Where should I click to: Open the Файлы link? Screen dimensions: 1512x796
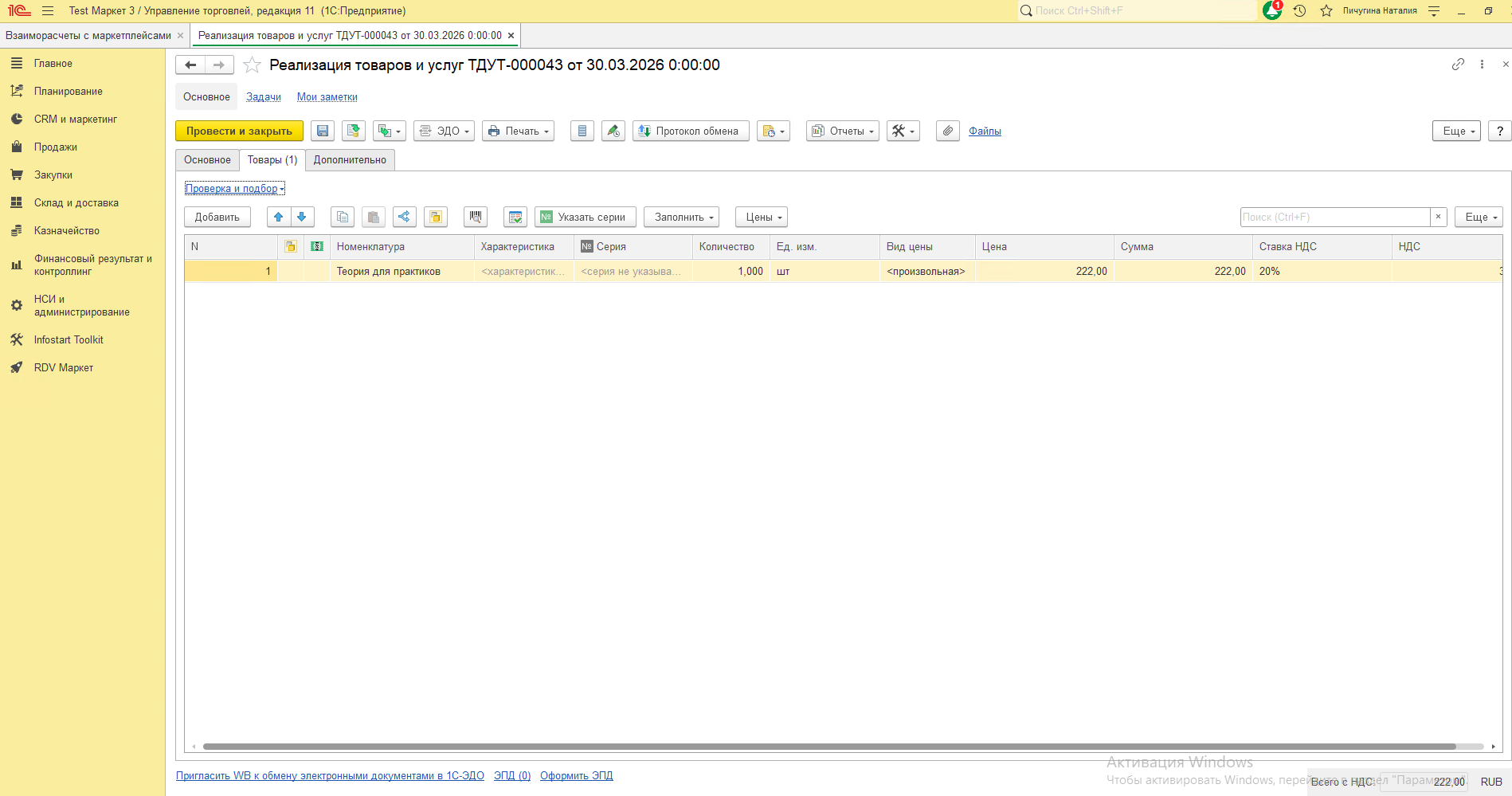(x=985, y=131)
